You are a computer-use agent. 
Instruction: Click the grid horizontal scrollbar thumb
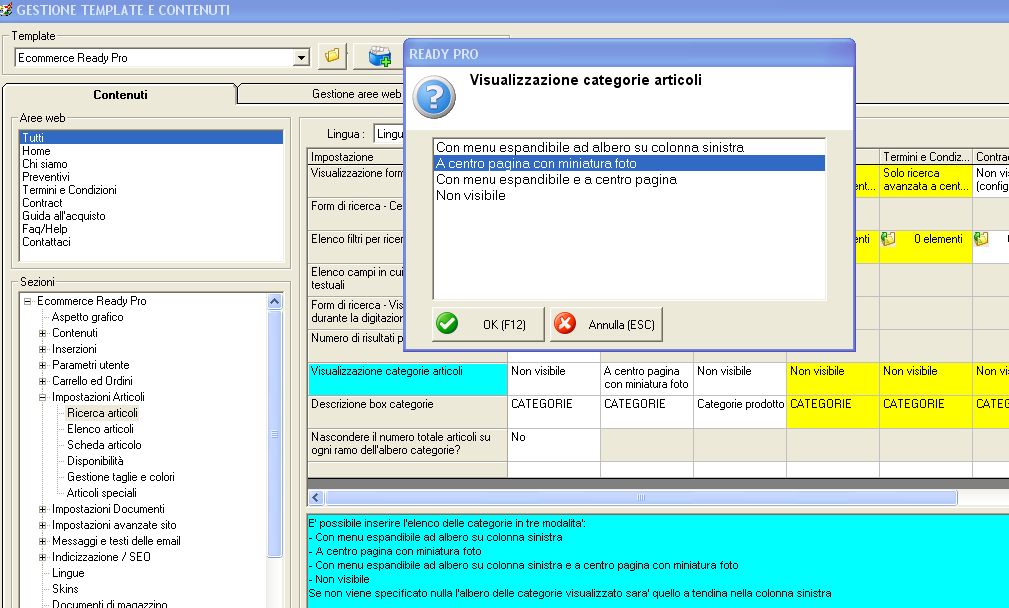point(641,497)
